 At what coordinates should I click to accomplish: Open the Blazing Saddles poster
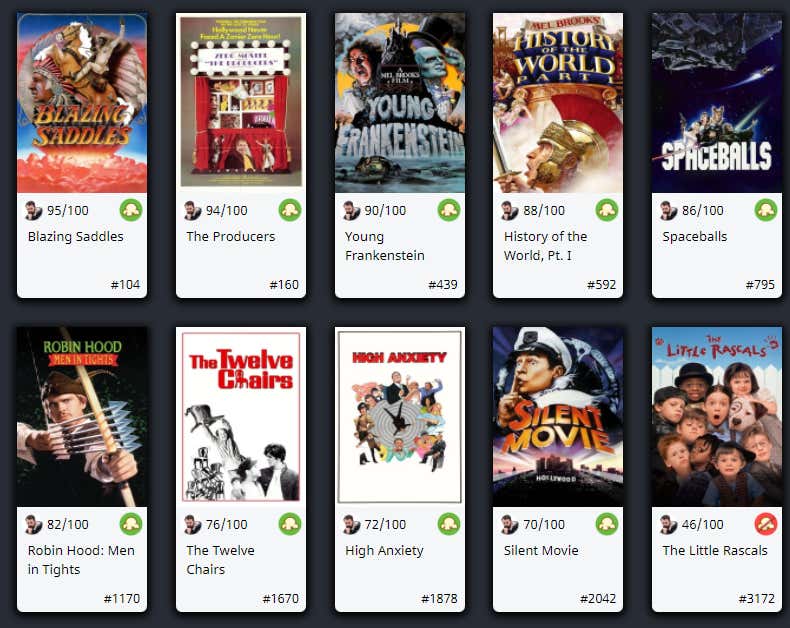(82, 103)
